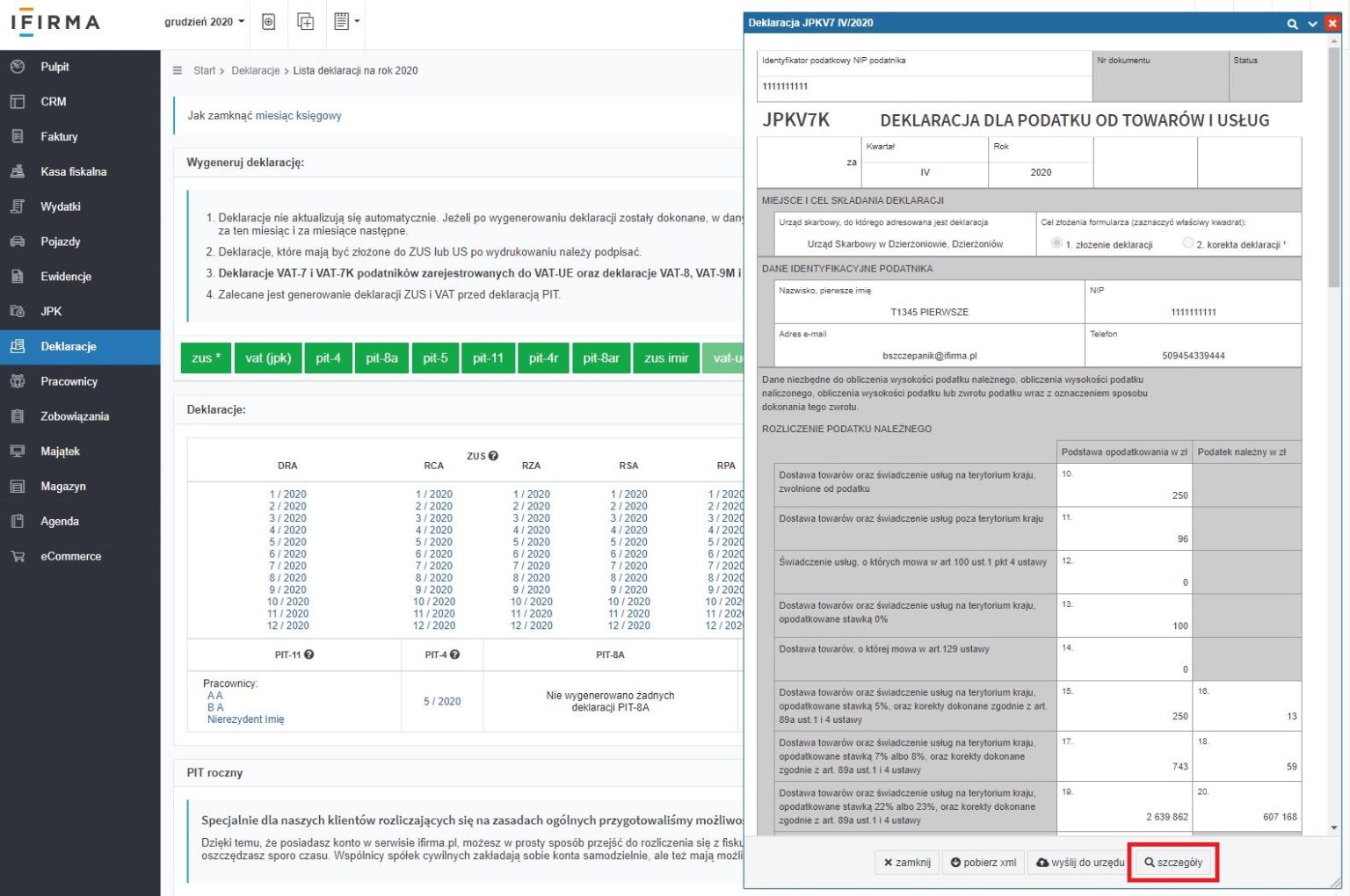The image size is (1350, 896).
Task: Open the notepad document dropdown icon
Action: pos(346,22)
